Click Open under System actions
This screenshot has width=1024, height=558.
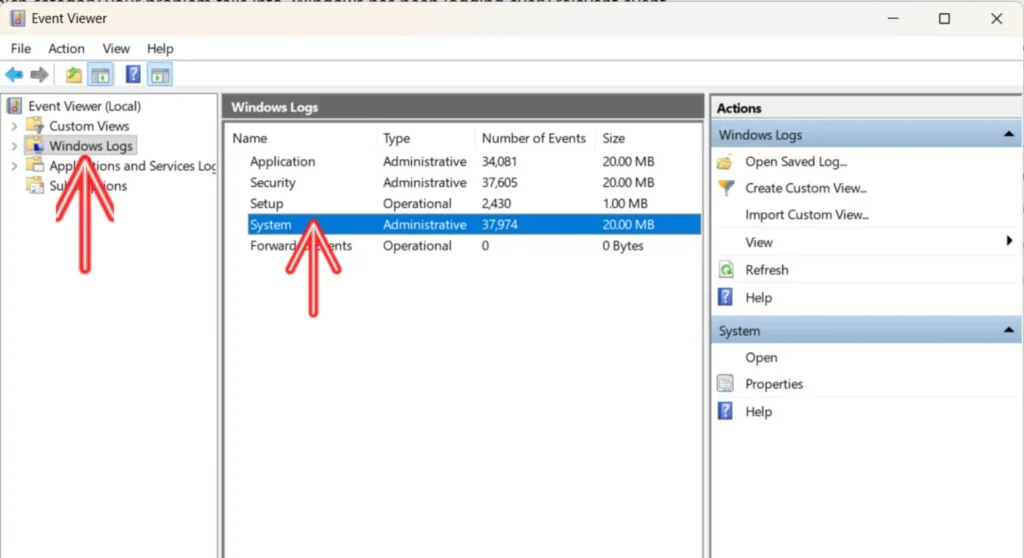point(761,358)
